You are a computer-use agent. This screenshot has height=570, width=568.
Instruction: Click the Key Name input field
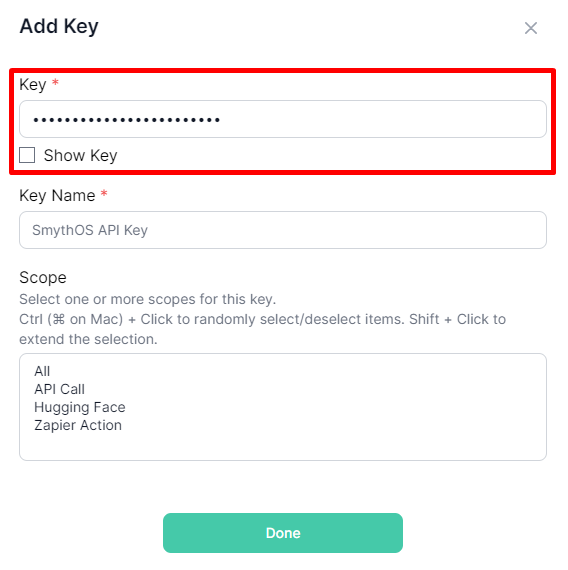point(283,230)
